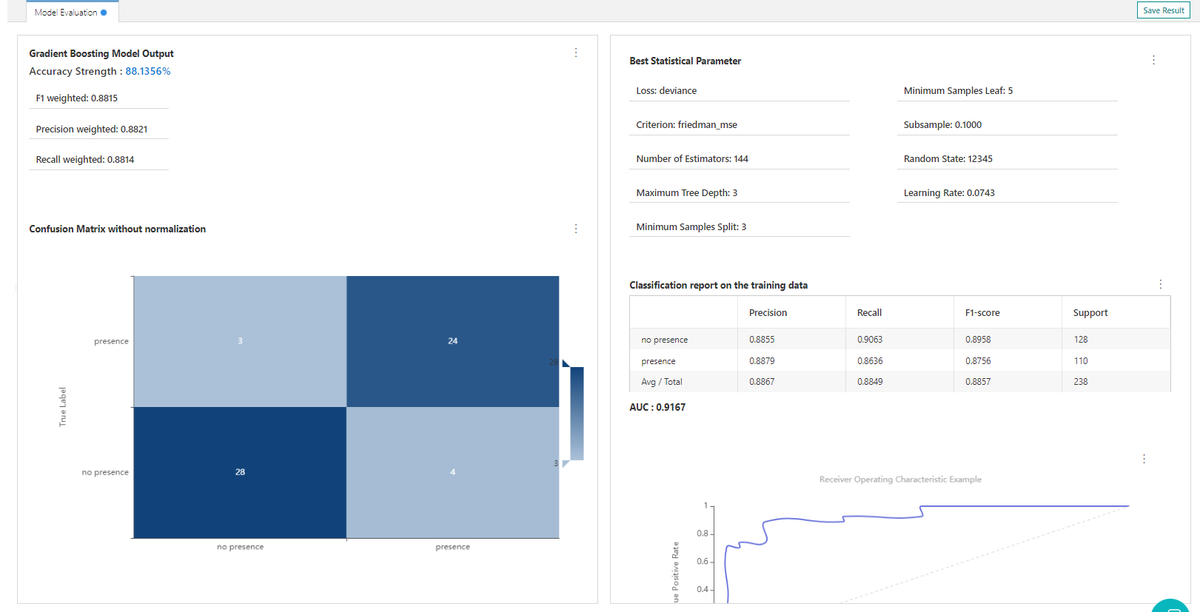Click the accuracy value 88.1356%

coord(148,72)
